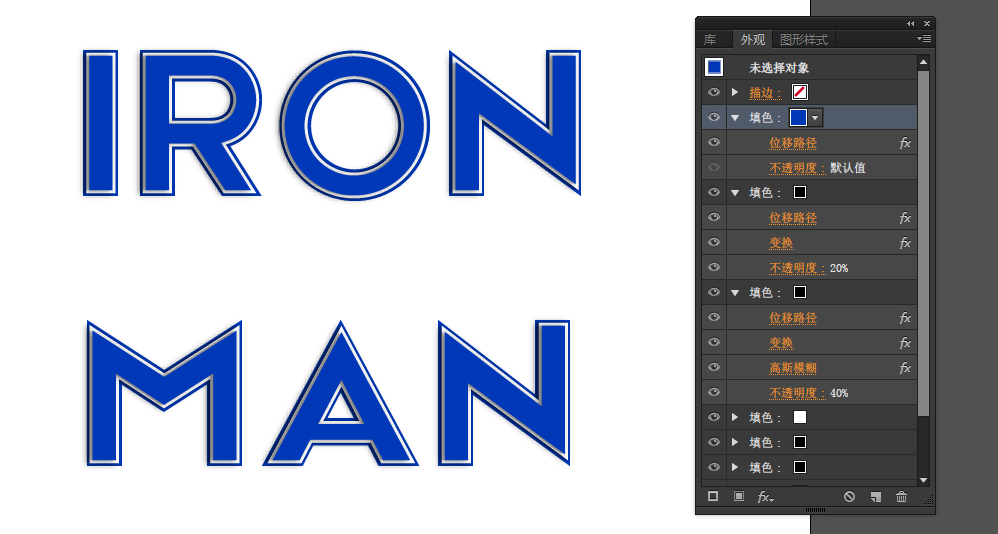This screenshot has height=534, width=998.
Task: Click the Appearance panel vertical scrollbar thumb
Action: coord(924,243)
